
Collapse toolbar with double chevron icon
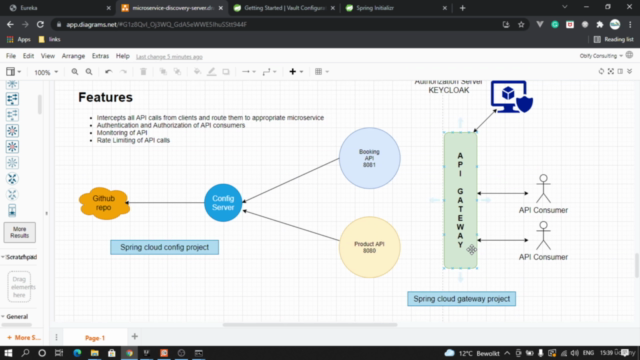pos(630,71)
